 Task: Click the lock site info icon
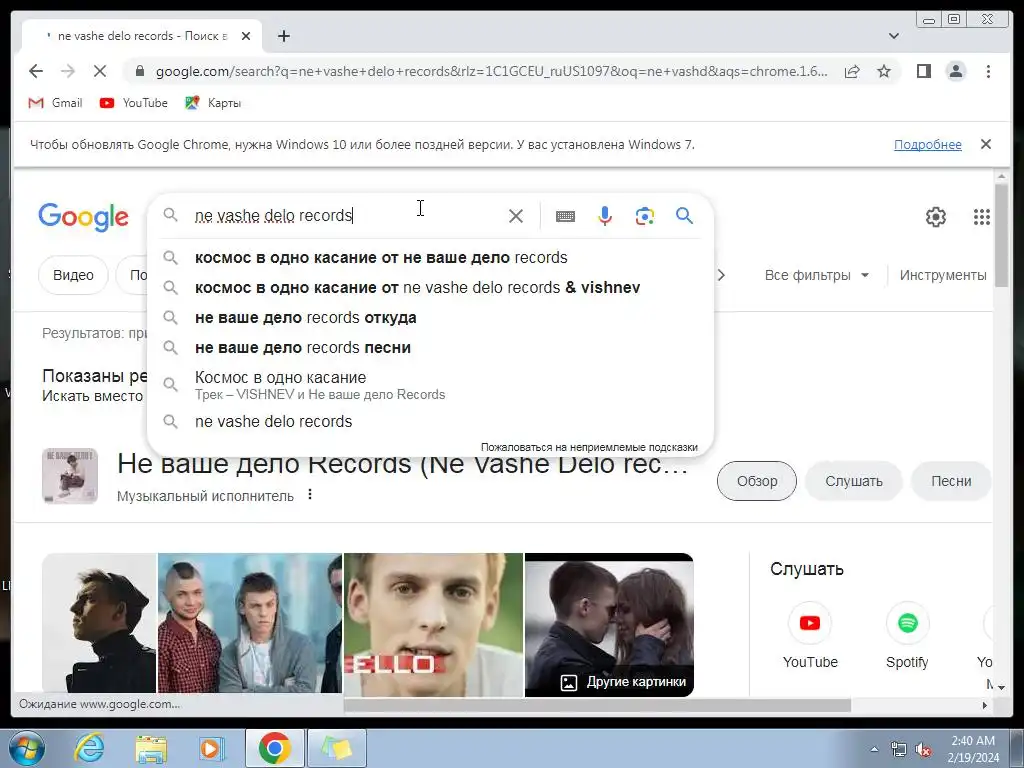[x=140, y=71]
